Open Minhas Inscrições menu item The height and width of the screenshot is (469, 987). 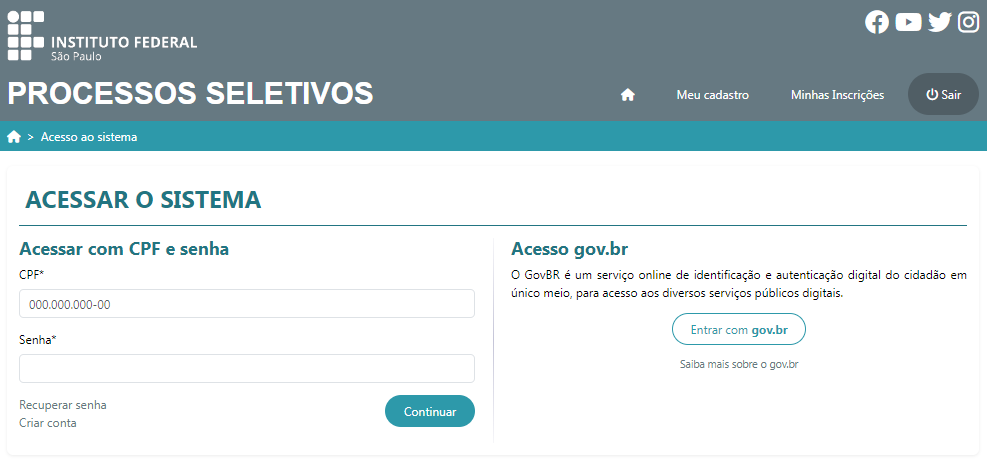(x=837, y=95)
